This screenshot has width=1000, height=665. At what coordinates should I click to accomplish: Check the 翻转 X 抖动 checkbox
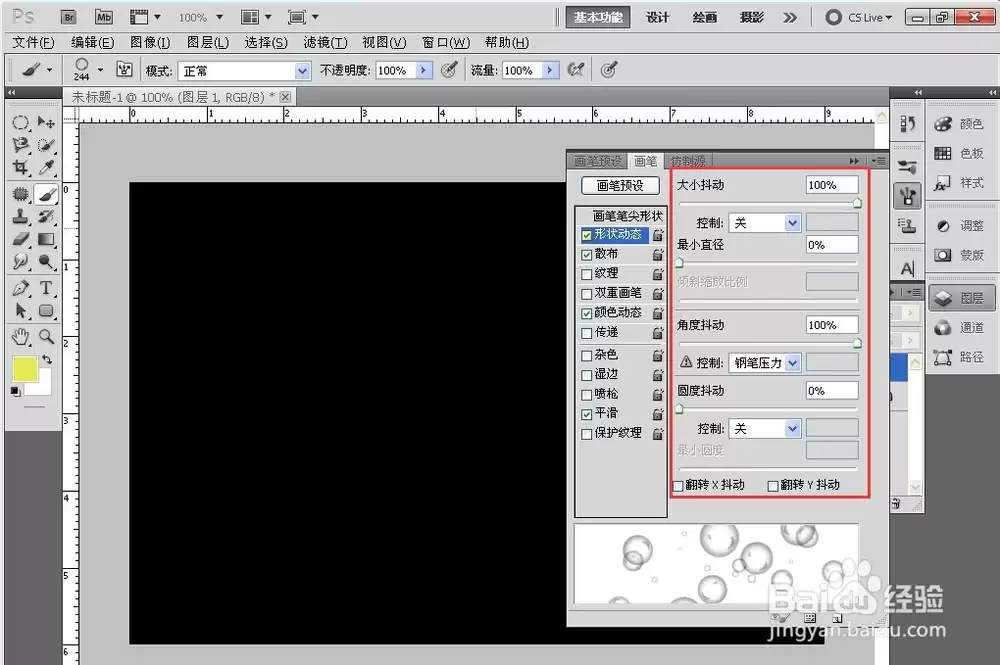pyautogui.click(x=679, y=486)
